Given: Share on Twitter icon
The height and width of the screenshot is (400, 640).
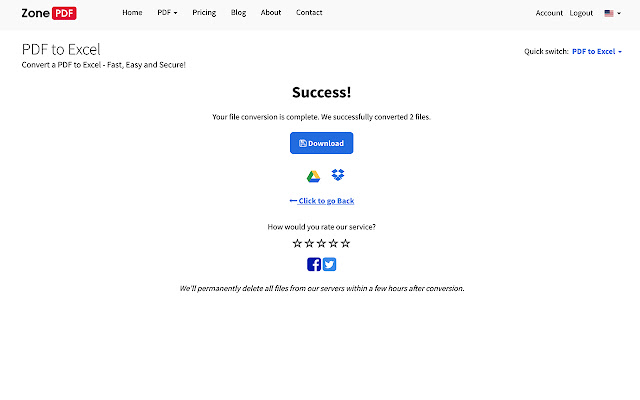Looking at the screenshot, I should point(329,264).
